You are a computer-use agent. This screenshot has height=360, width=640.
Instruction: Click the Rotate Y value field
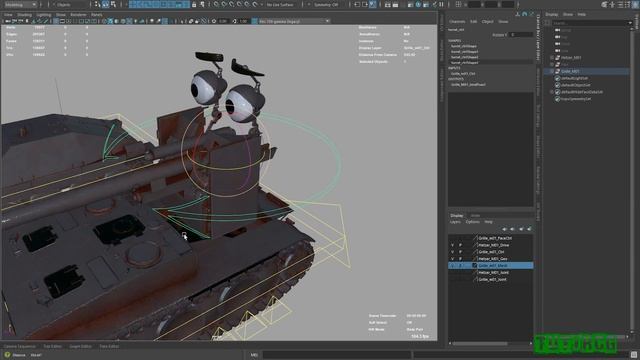point(521,35)
